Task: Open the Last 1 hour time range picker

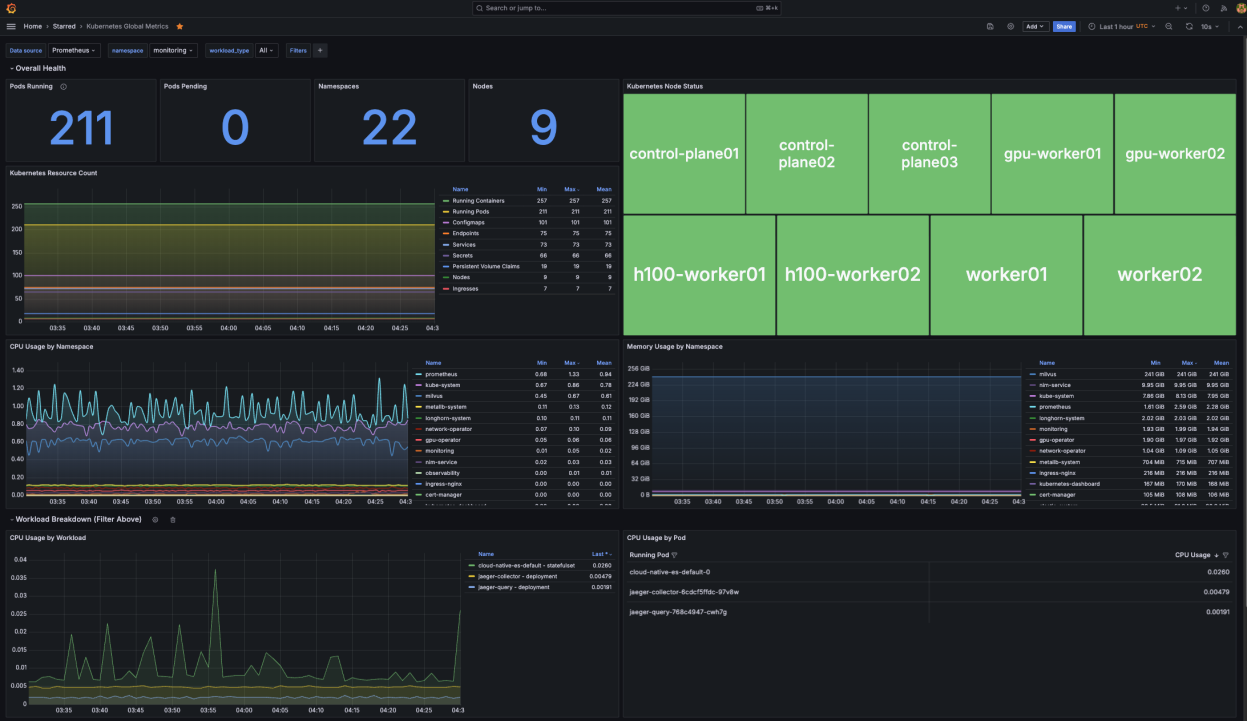Action: [x=1122, y=26]
